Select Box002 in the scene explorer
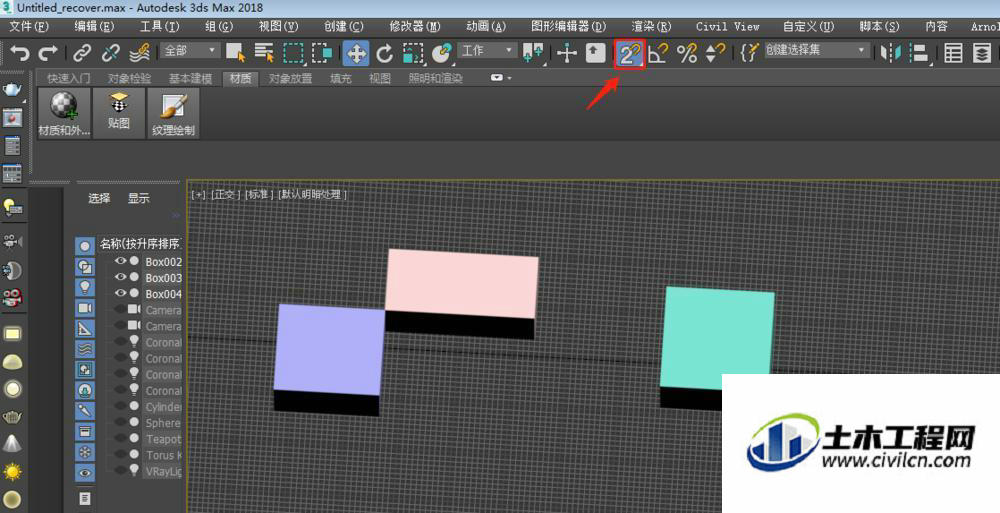1000x513 pixels. tap(163, 262)
